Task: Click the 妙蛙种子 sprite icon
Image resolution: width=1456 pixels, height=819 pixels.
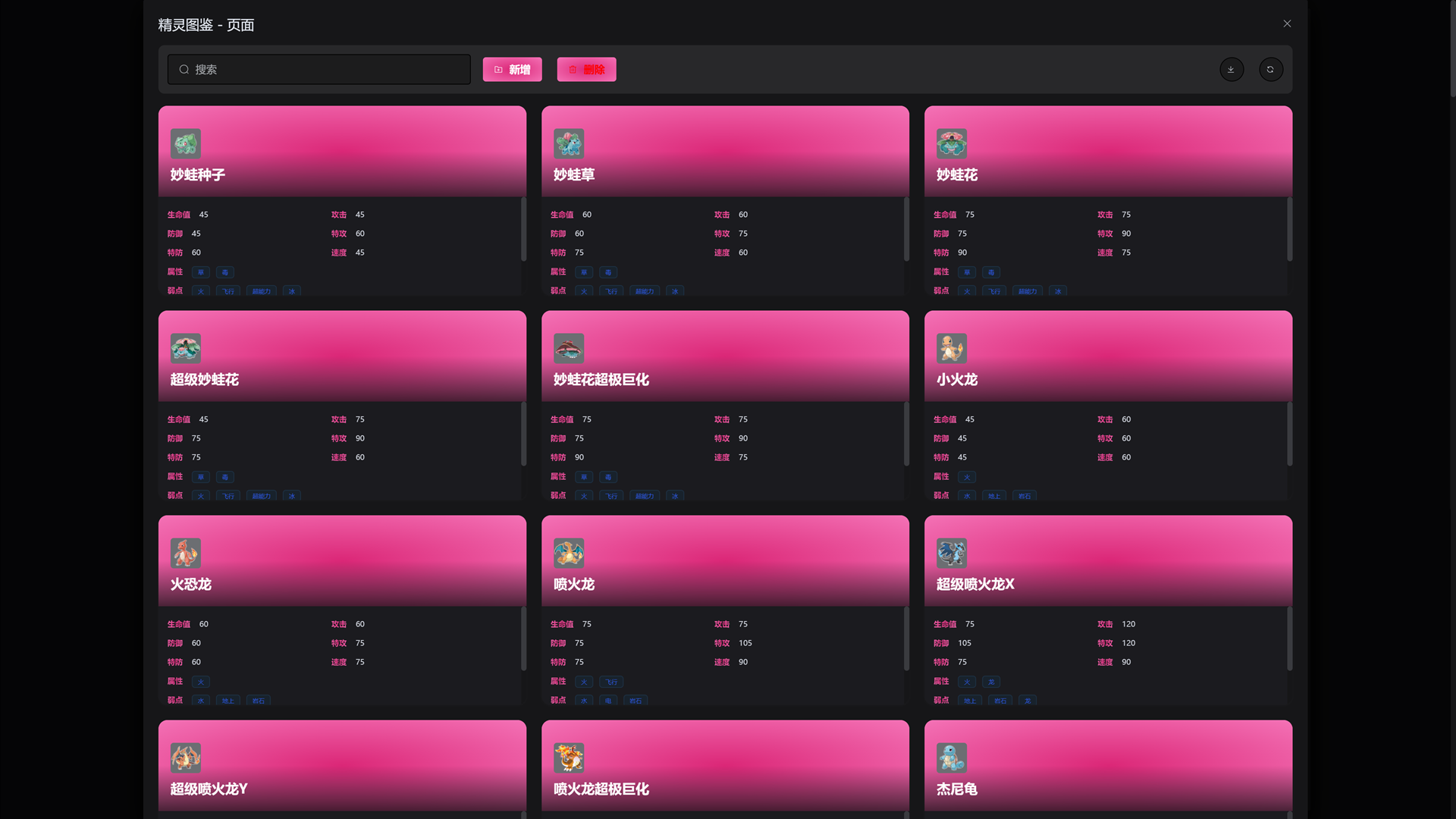Action: 186,143
